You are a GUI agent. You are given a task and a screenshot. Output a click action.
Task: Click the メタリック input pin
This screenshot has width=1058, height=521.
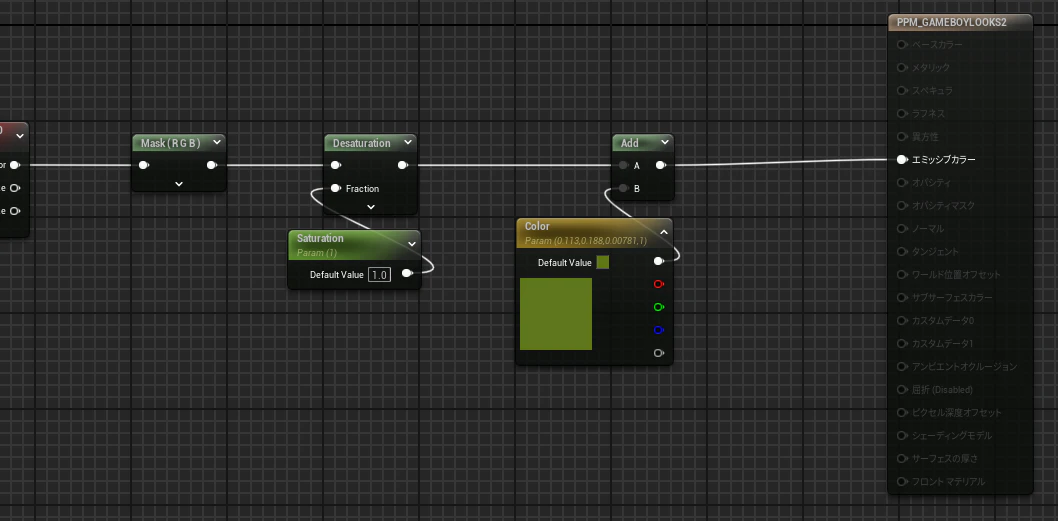click(x=901, y=67)
